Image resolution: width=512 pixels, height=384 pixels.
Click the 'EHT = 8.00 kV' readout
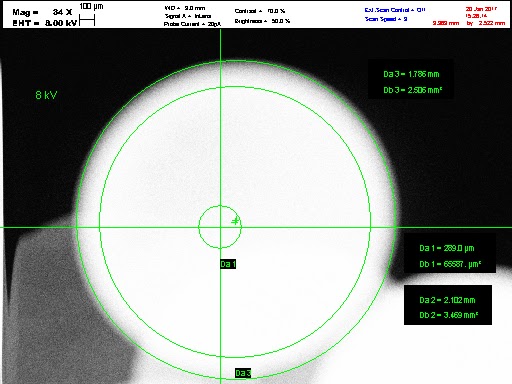tap(45, 23)
